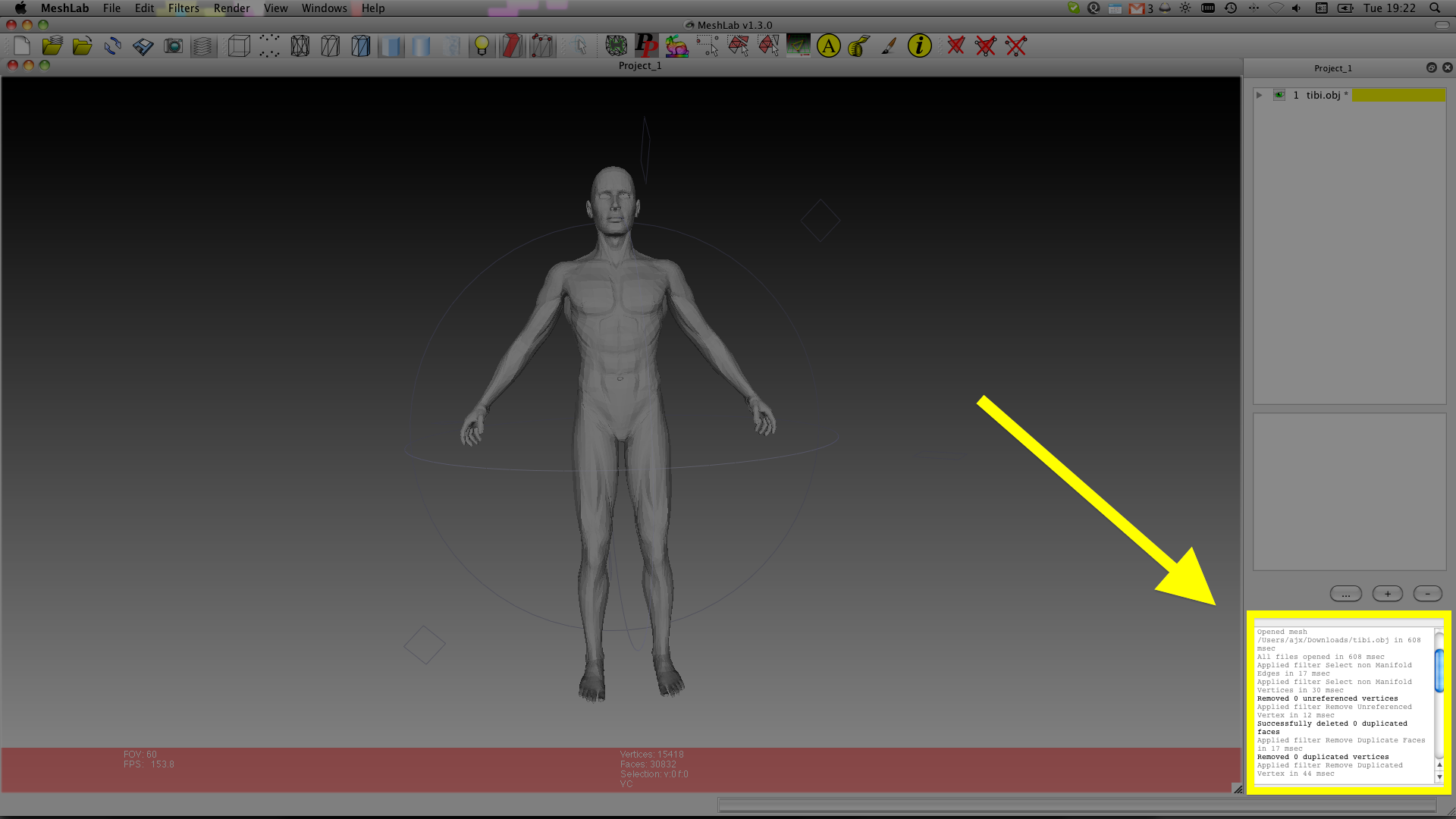Select the measuring tape tool

point(858,46)
